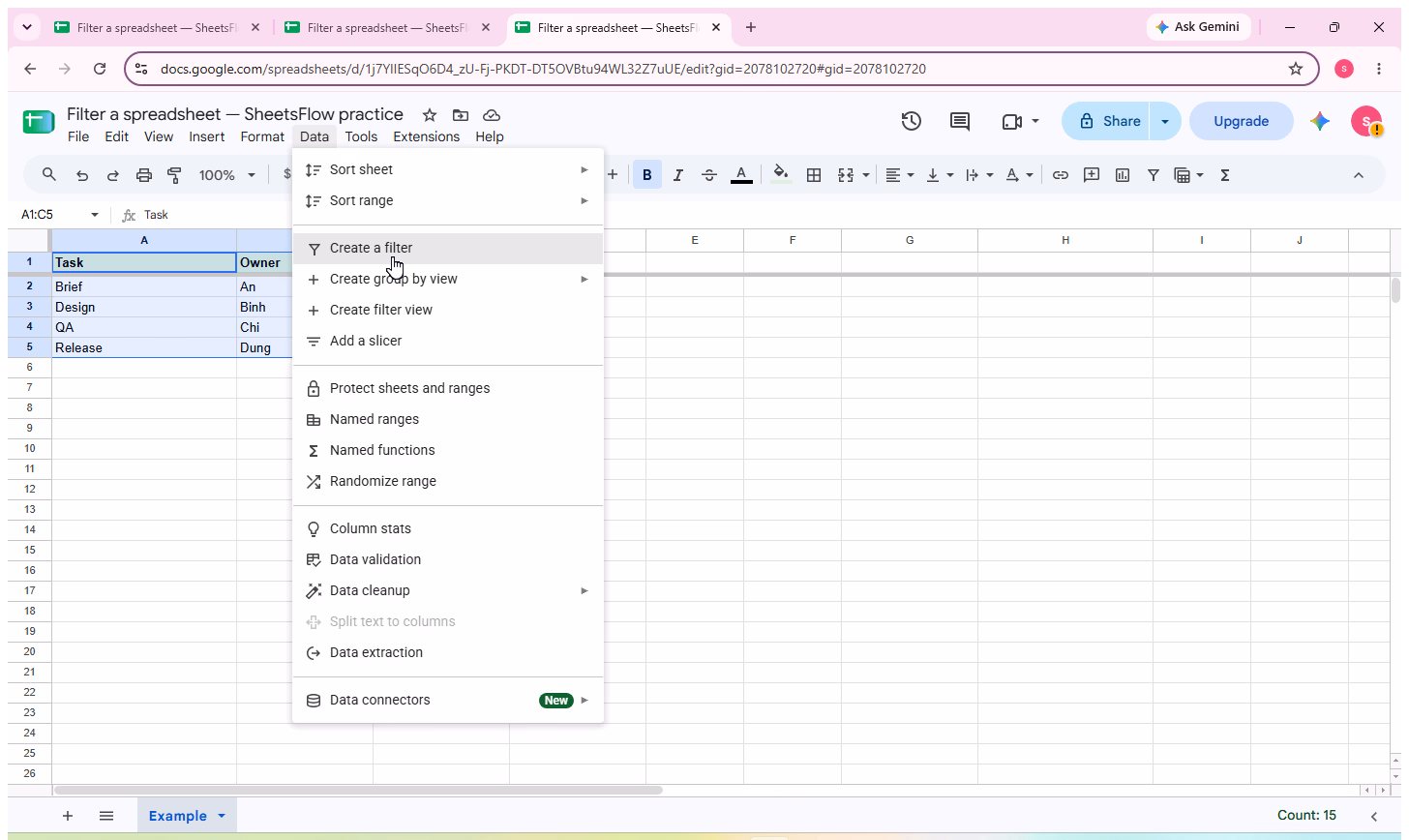Viewport: 1409px width, 840px height.
Task: Click the toolbar filter funnel icon
Action: 1154,175
